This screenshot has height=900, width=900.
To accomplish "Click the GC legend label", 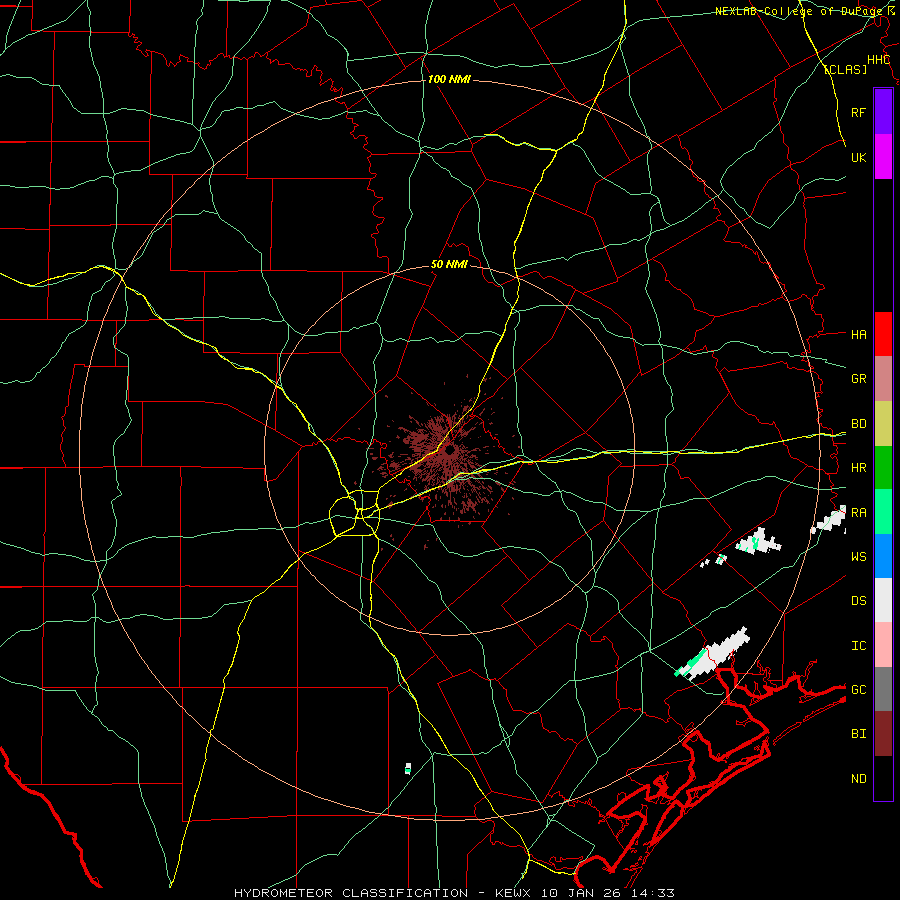I will tap(858, 689).
